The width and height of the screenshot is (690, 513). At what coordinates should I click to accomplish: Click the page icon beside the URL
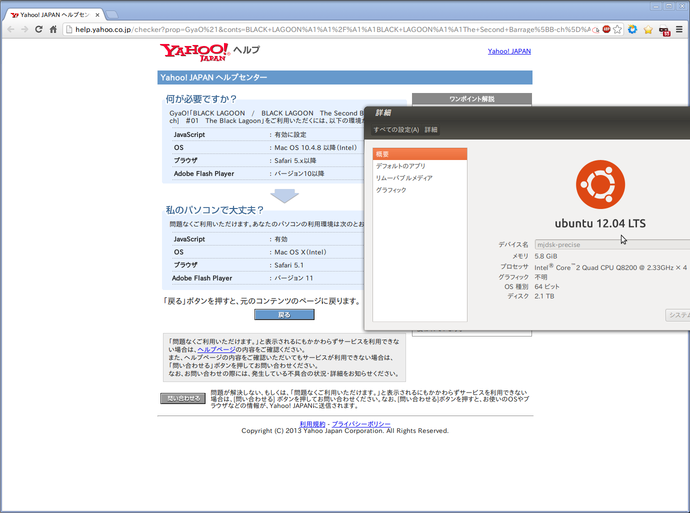[x=69, y=29]
